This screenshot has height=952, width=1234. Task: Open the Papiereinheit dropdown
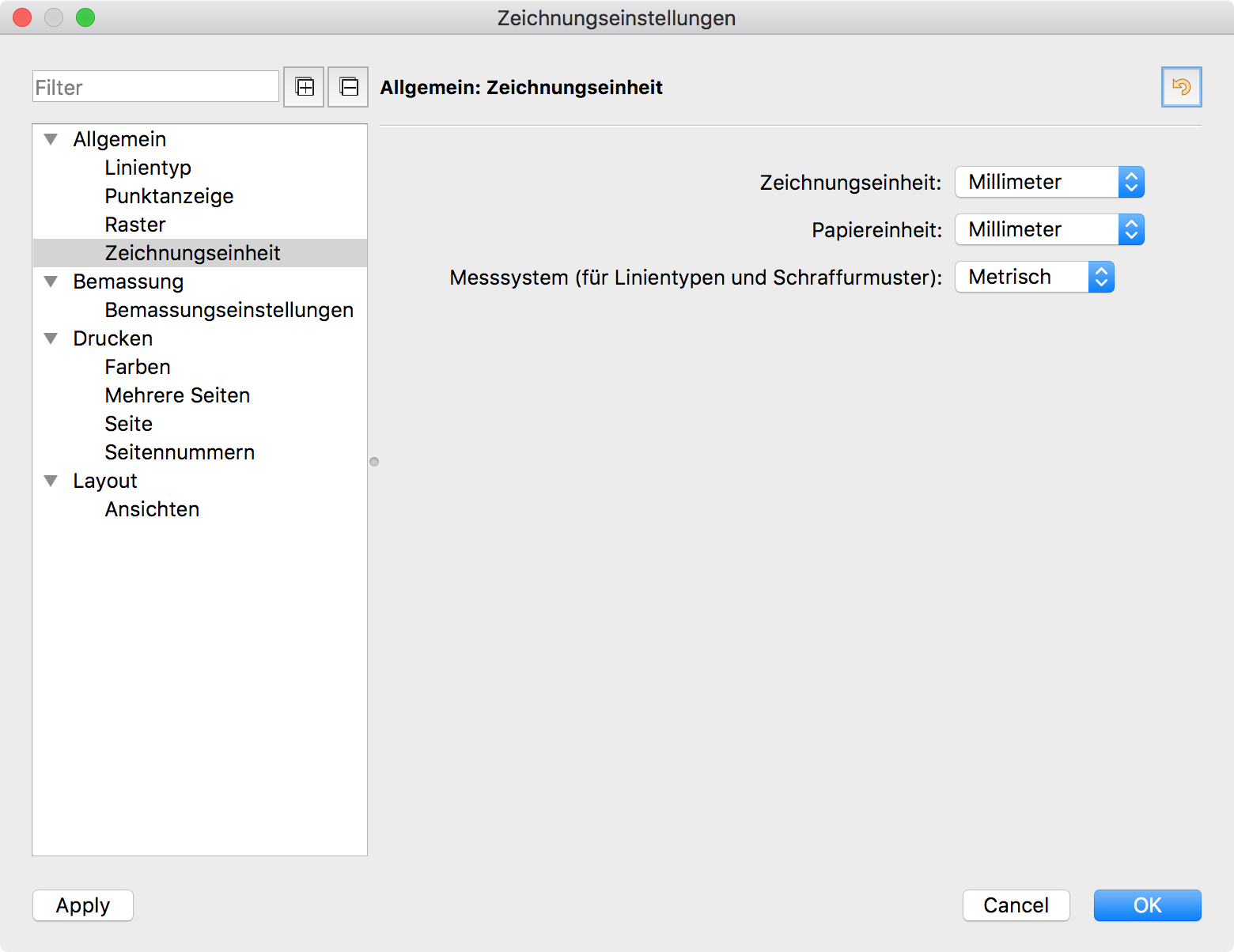1049,230
